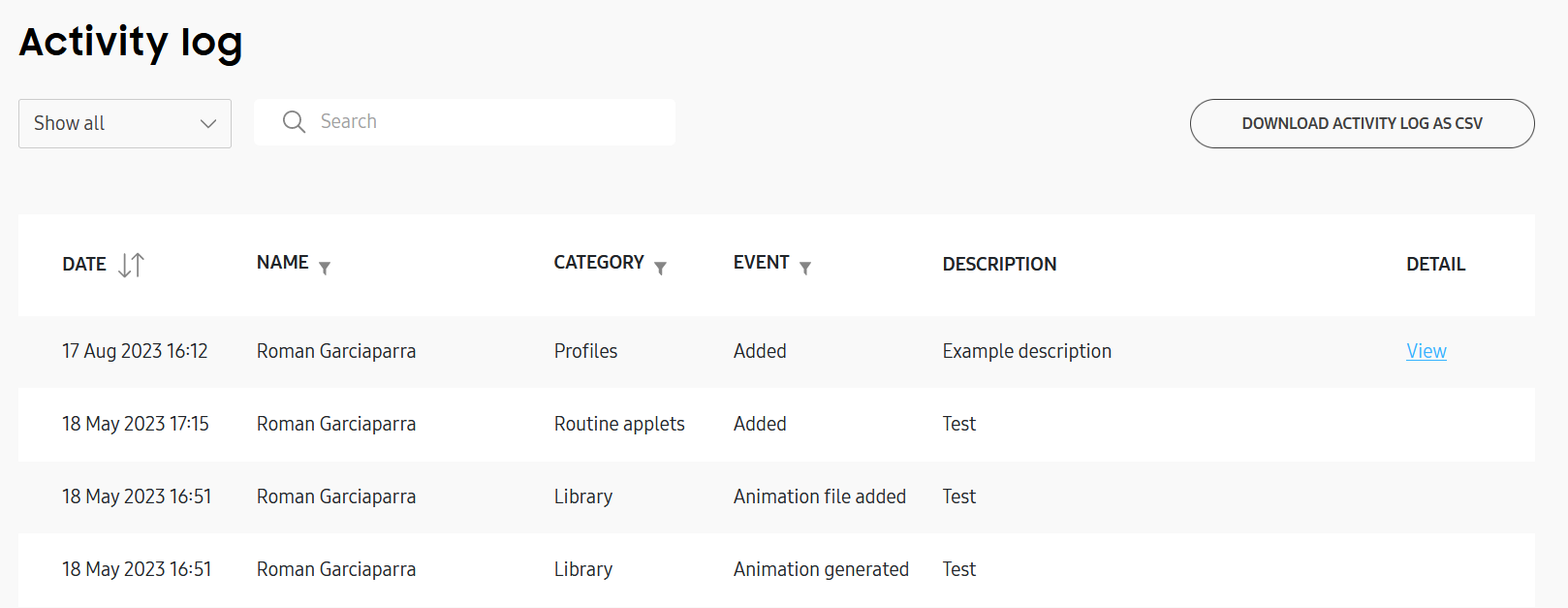Select the 17 Aug 2023 16:12 date cell
The height and width of the screenshot is (608, 1568).
coord(135,351)
